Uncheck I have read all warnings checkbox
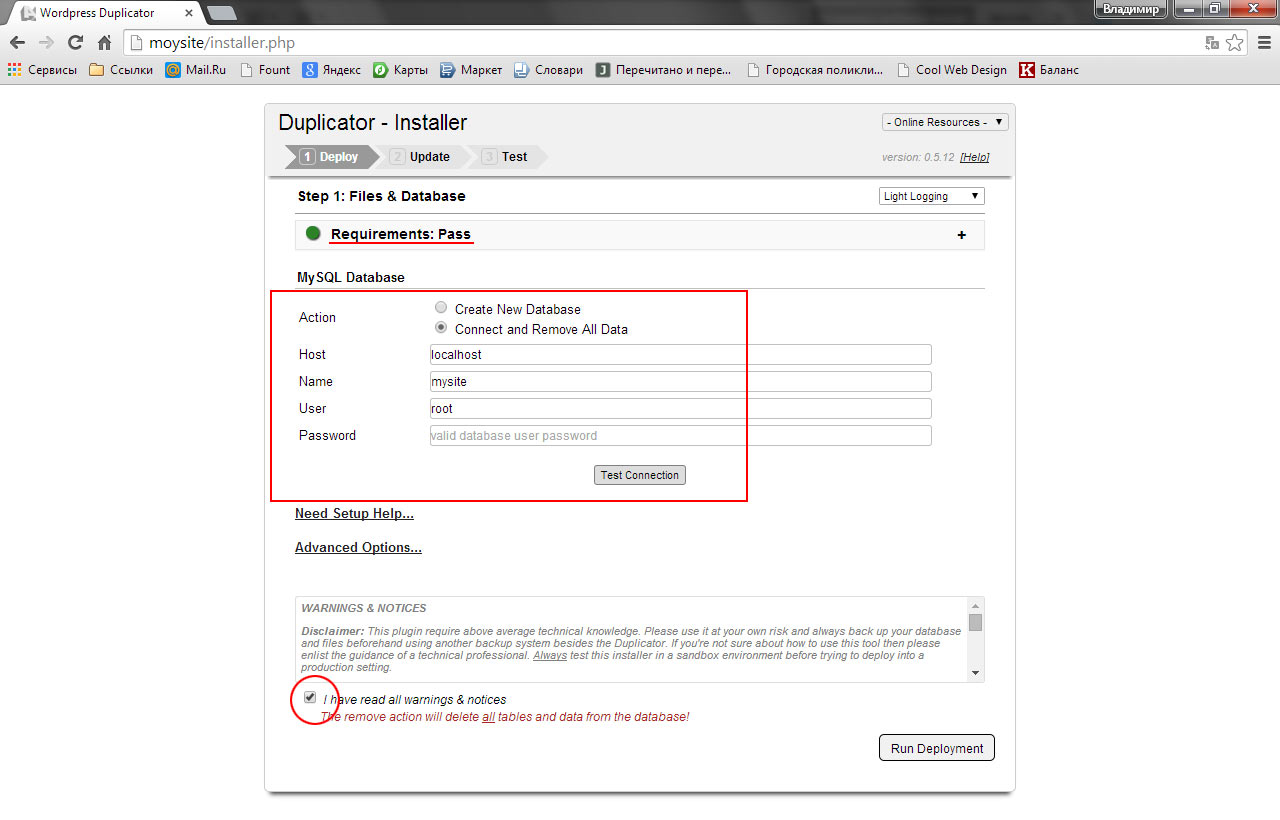 pyautogui.click(x=310, y=697)
